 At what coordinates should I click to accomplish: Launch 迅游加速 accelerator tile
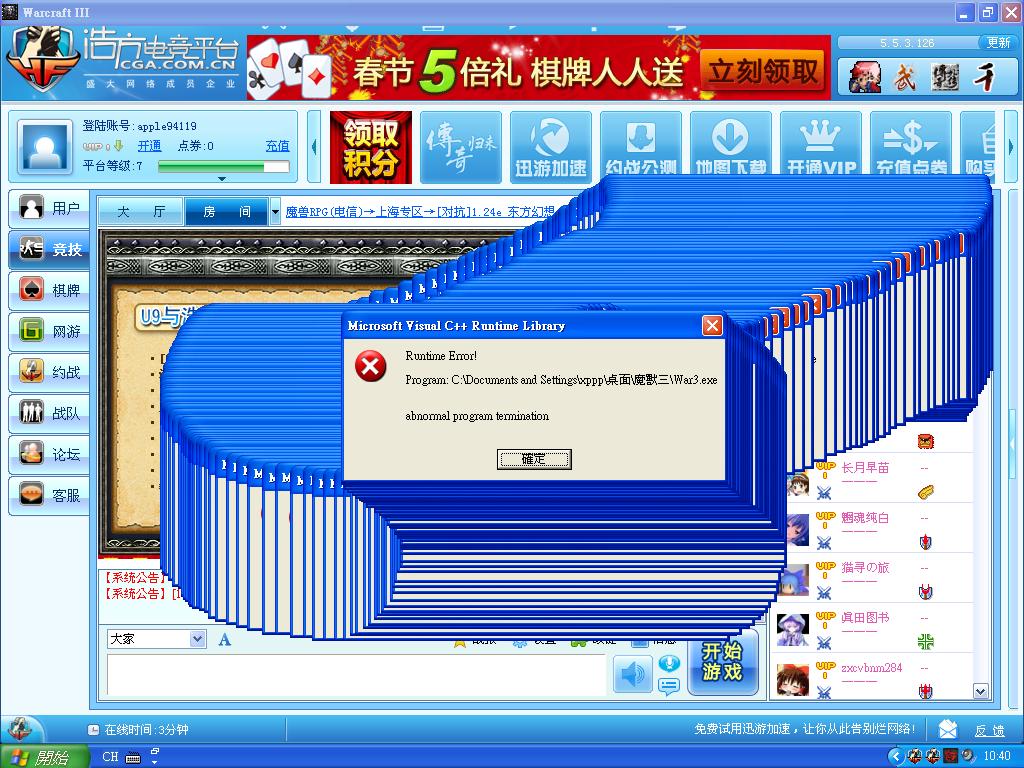pos(551,147)
